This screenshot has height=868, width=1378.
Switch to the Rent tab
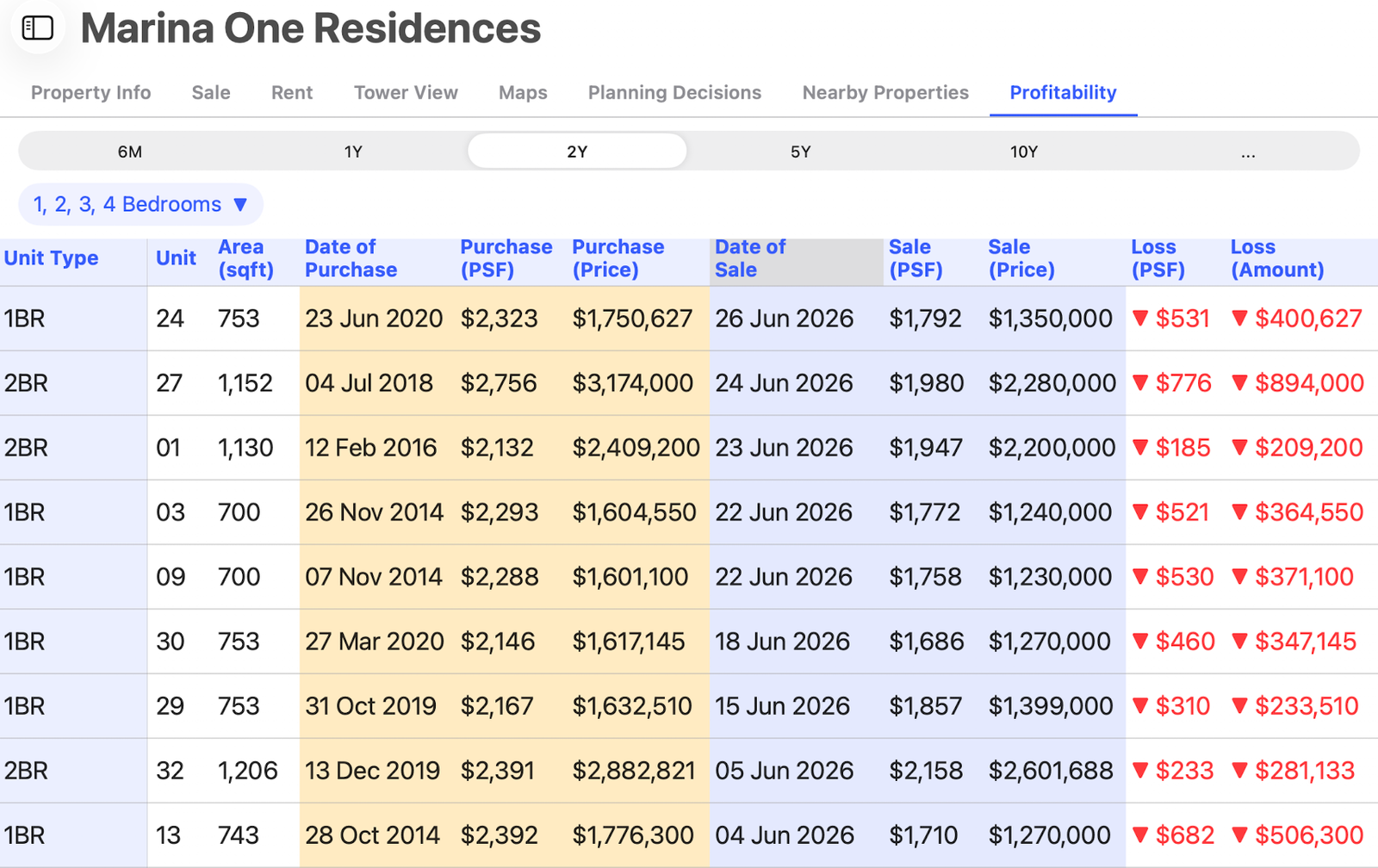pos(292,92)
